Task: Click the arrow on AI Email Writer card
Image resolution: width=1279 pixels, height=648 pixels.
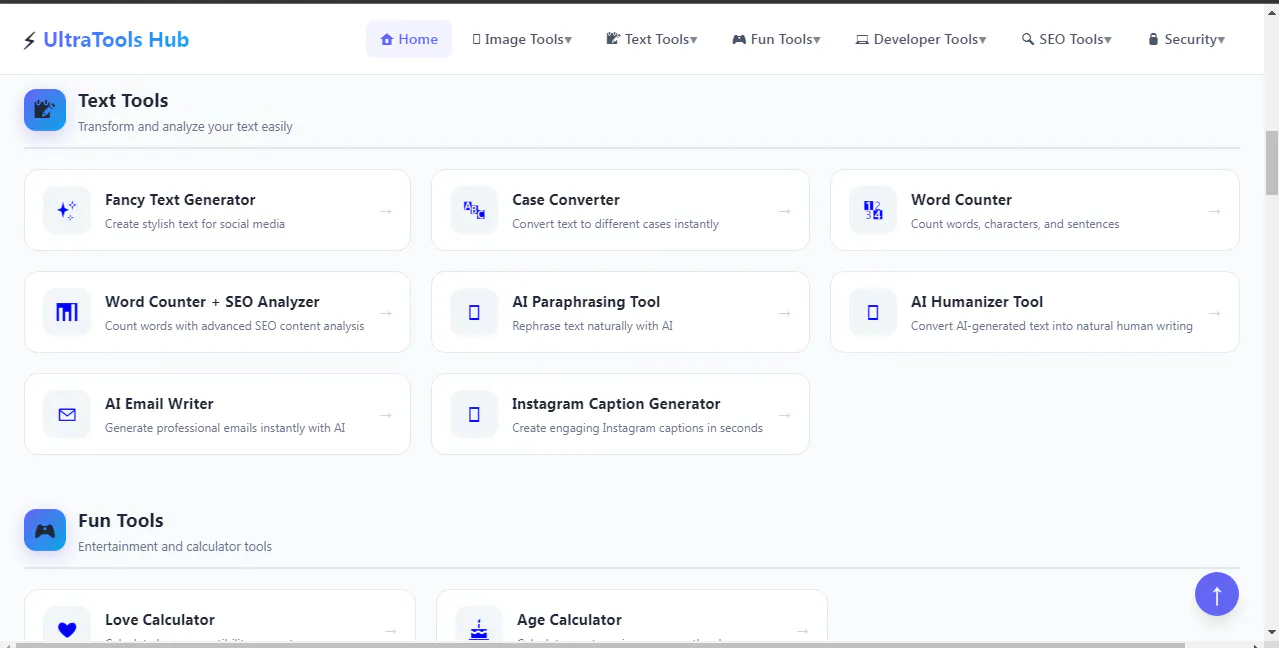Action: (386, 415)
